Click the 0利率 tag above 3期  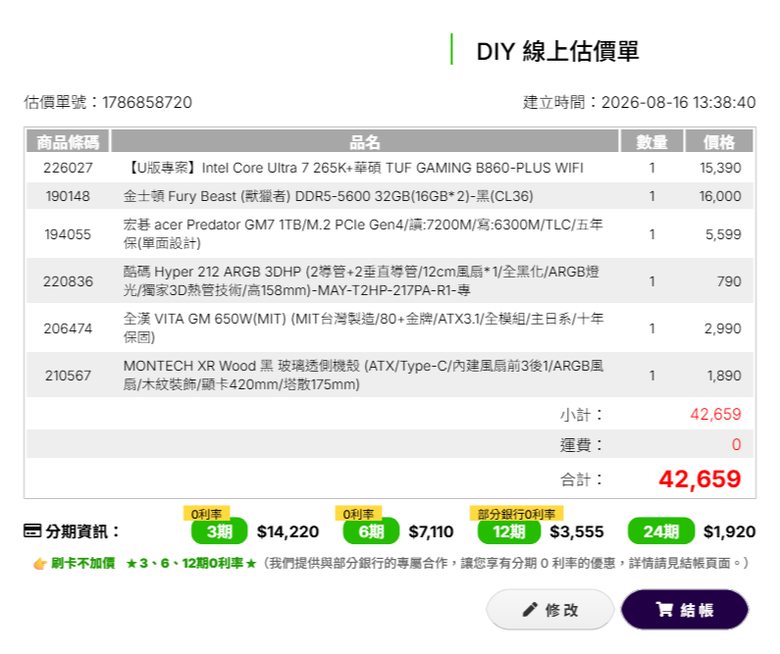click(206, 514)
